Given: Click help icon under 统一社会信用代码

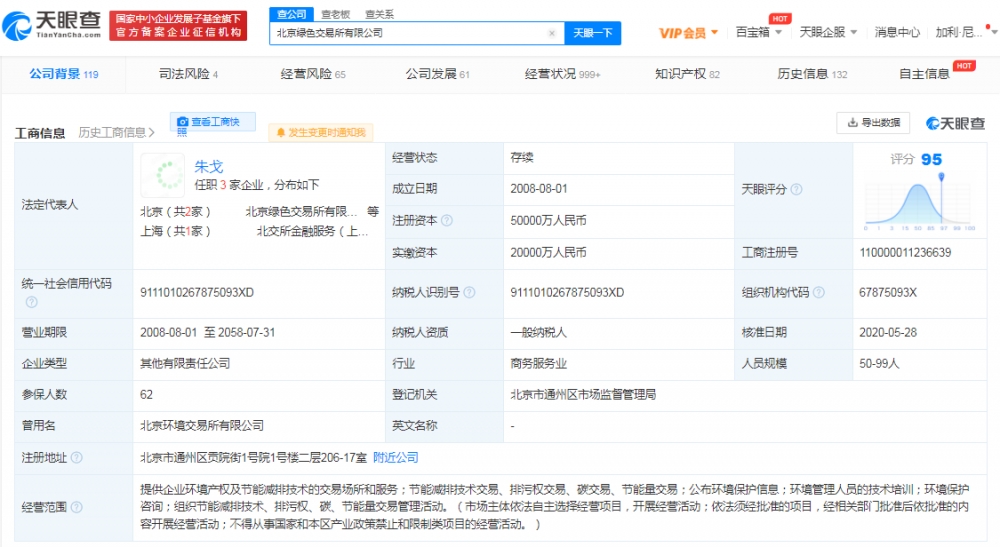Looking at the screenshot, I should tap(31, 302).
